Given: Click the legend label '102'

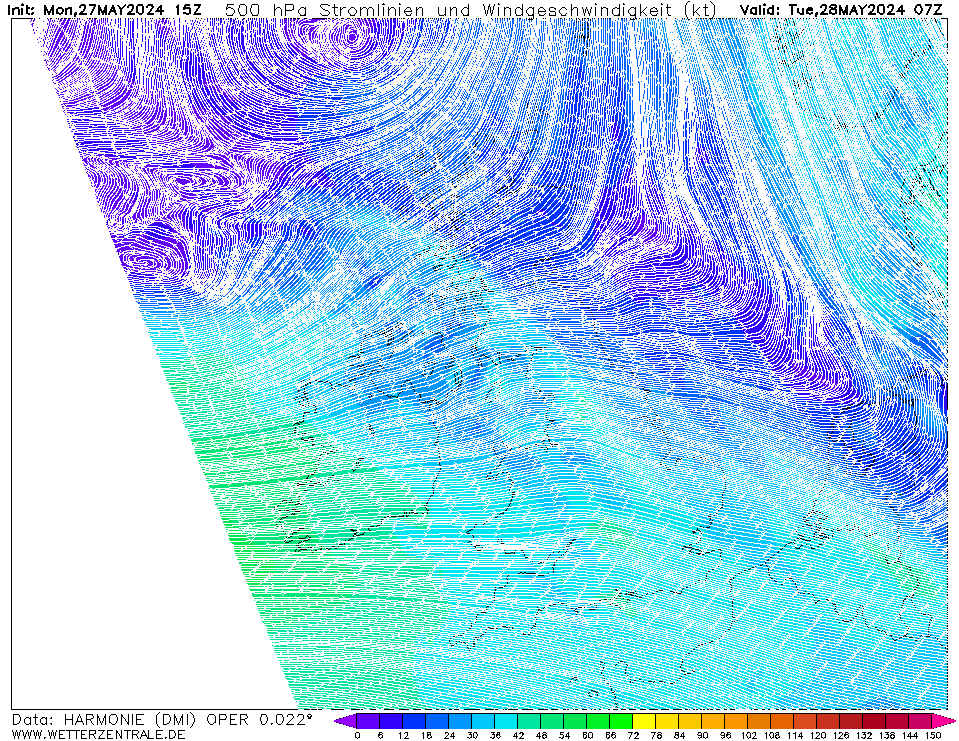Looking at the screenshot, I should (x=749, y=735).
